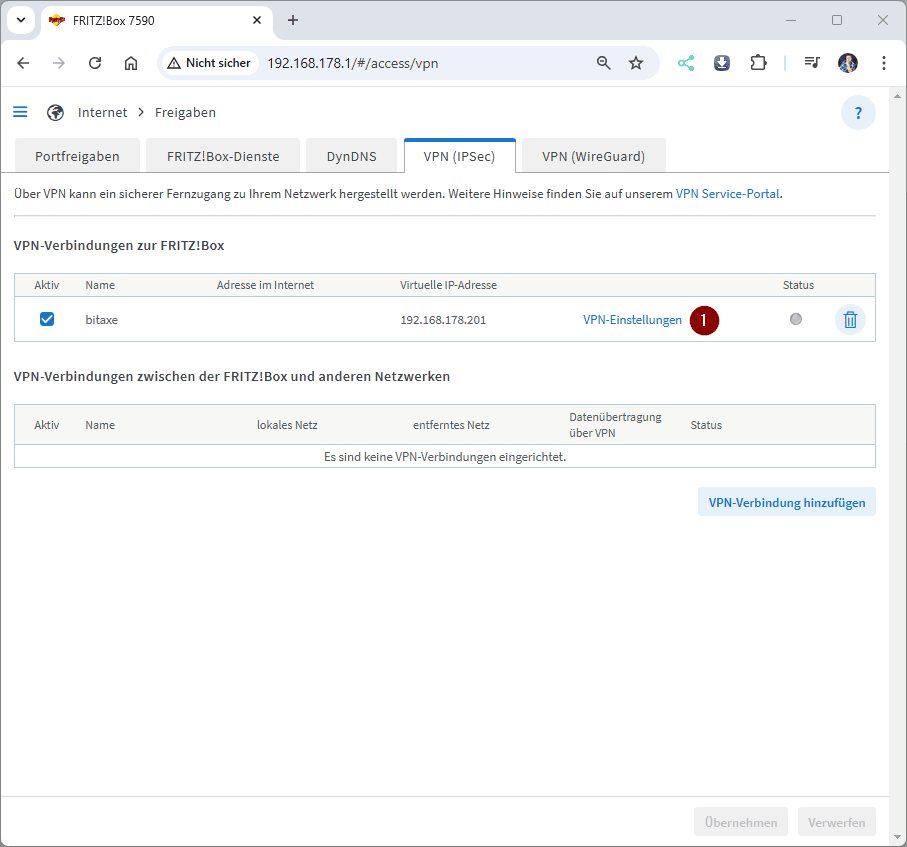907x847 pixels.
Task: Click the globe Internet icon in breadcrumb
Action: click(55, 112)
